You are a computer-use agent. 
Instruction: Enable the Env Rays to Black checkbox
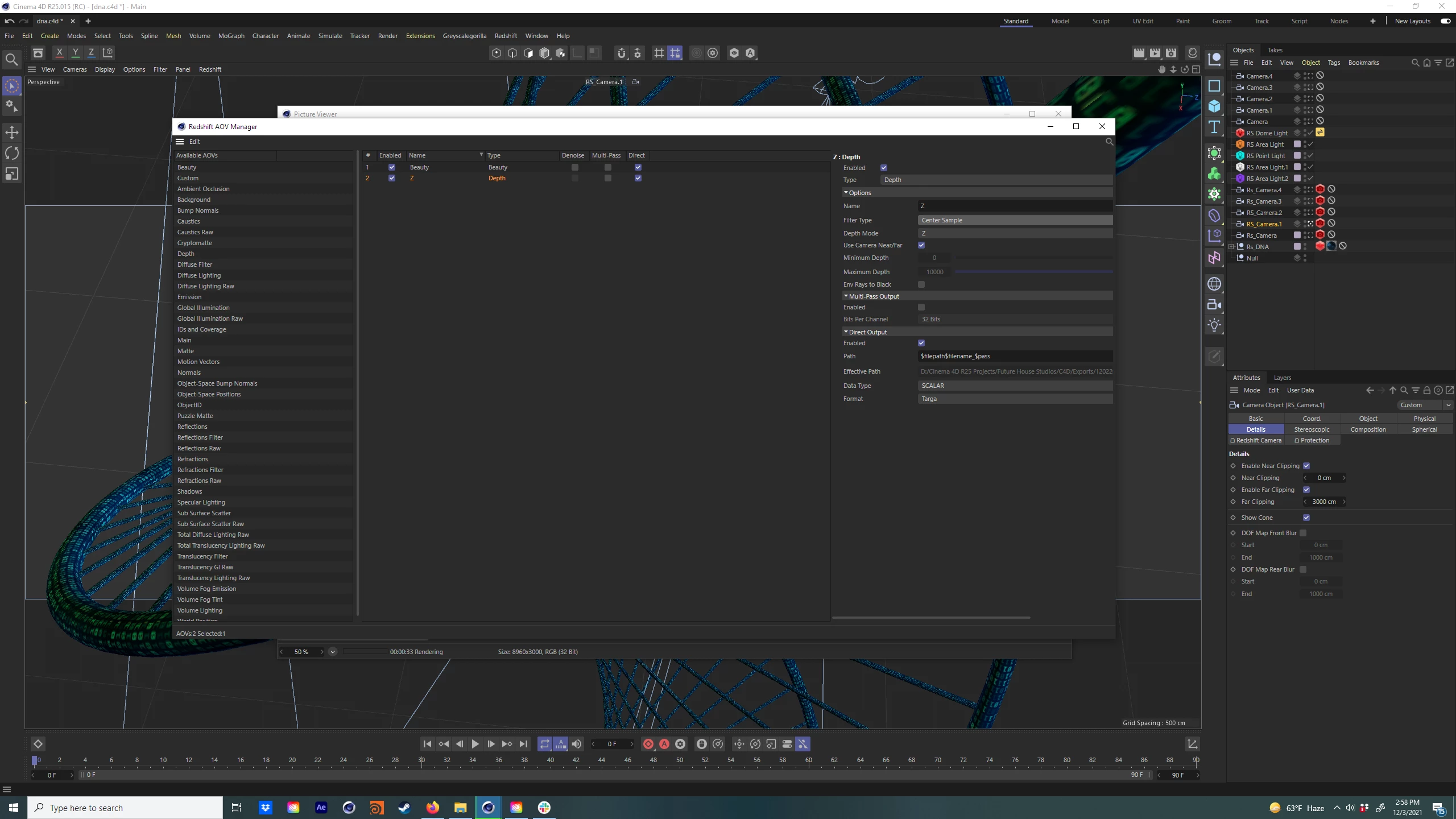[921, 284]
